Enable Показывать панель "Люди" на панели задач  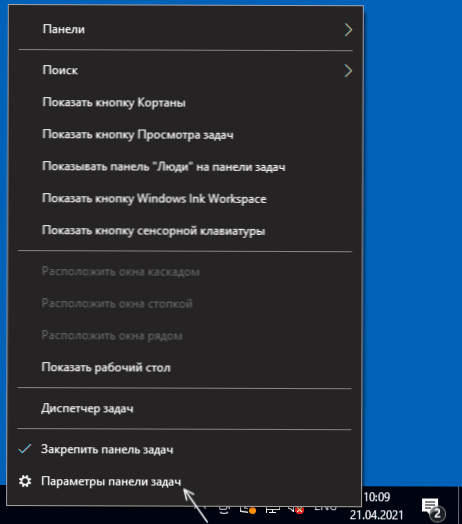pos(185,166)
